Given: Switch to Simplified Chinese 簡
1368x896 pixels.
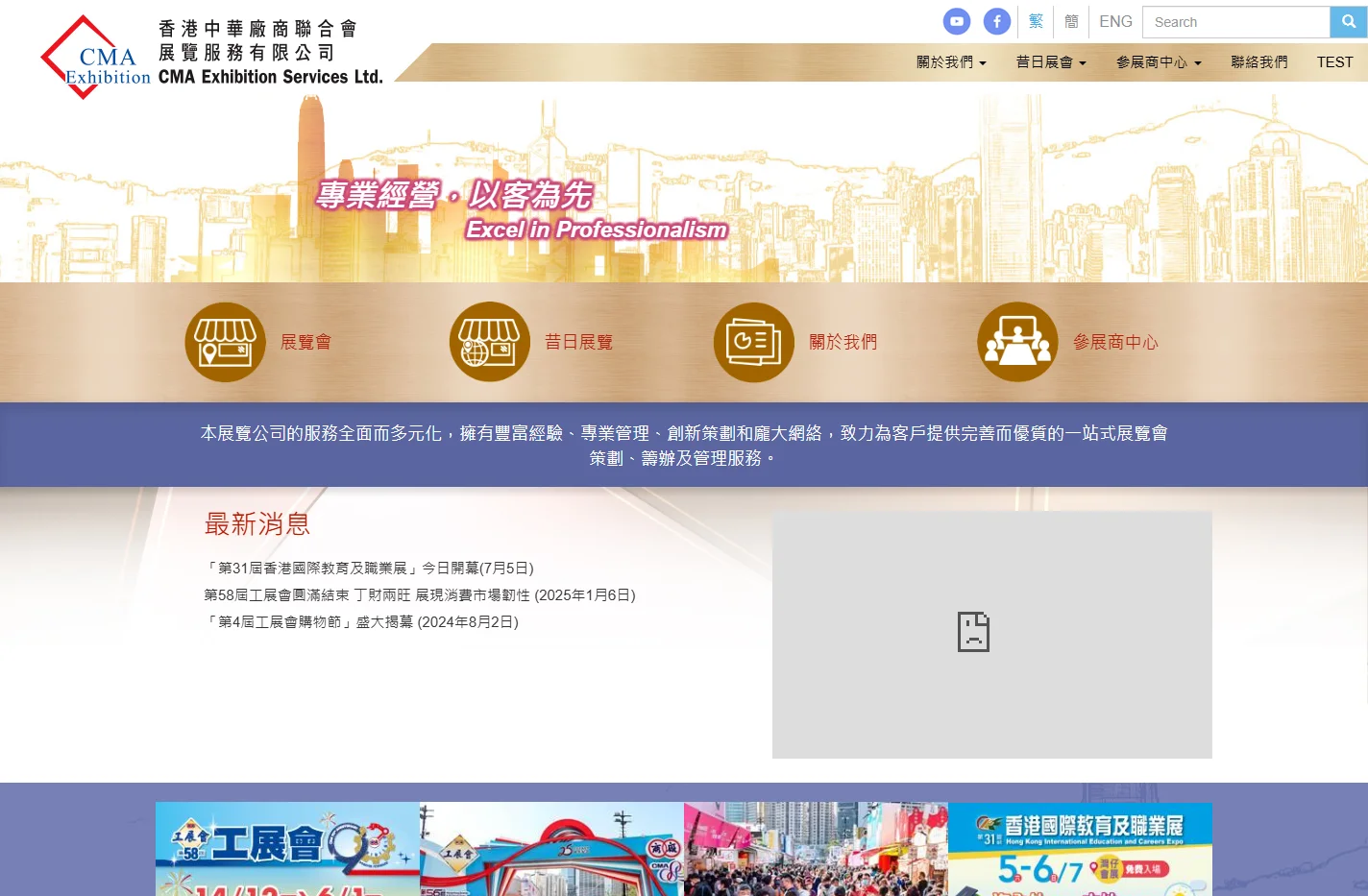Looking at the screenshot, I should tap(1072, 21).
